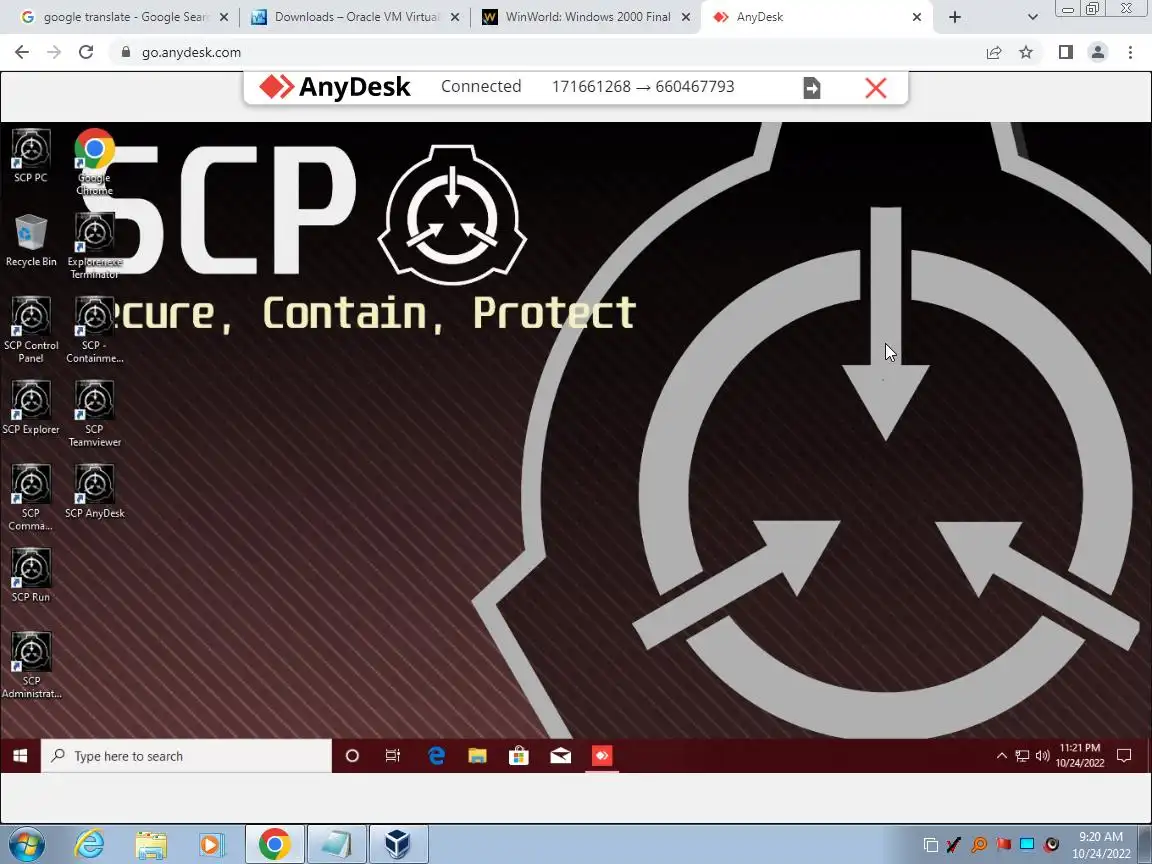Screen dimensions: 1152x864
Task: Open AnyDesk file transfer icon
Action: [812, 88]
